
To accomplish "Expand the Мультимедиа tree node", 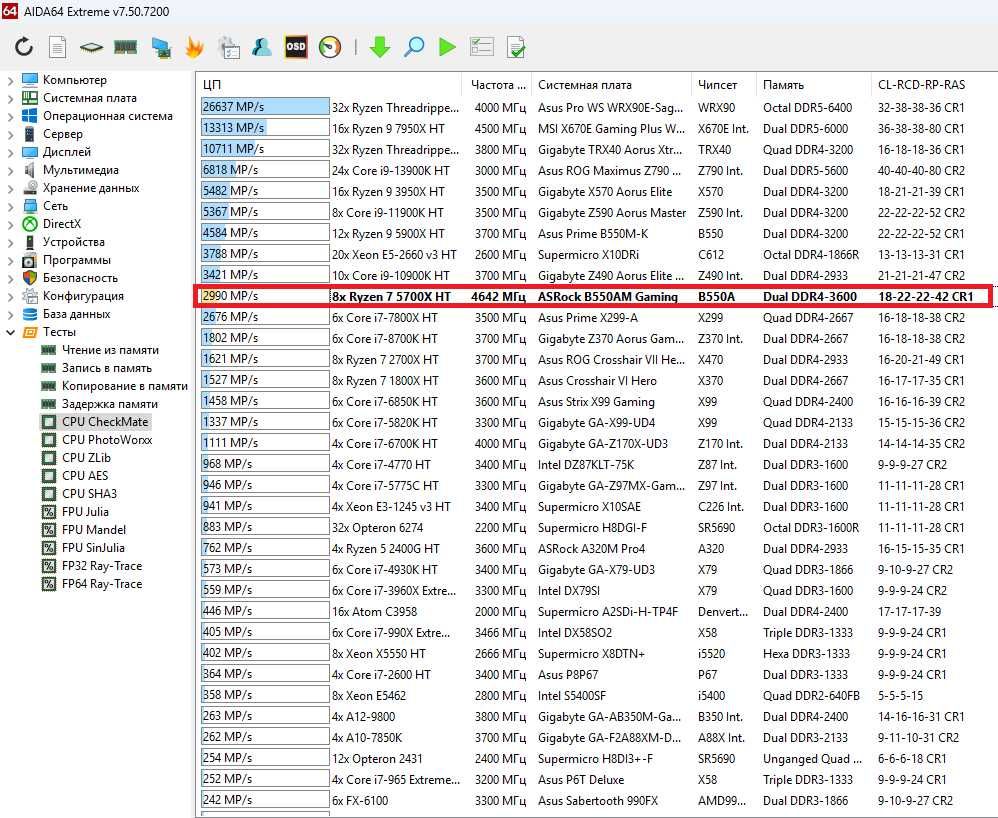I will (10, 170).
